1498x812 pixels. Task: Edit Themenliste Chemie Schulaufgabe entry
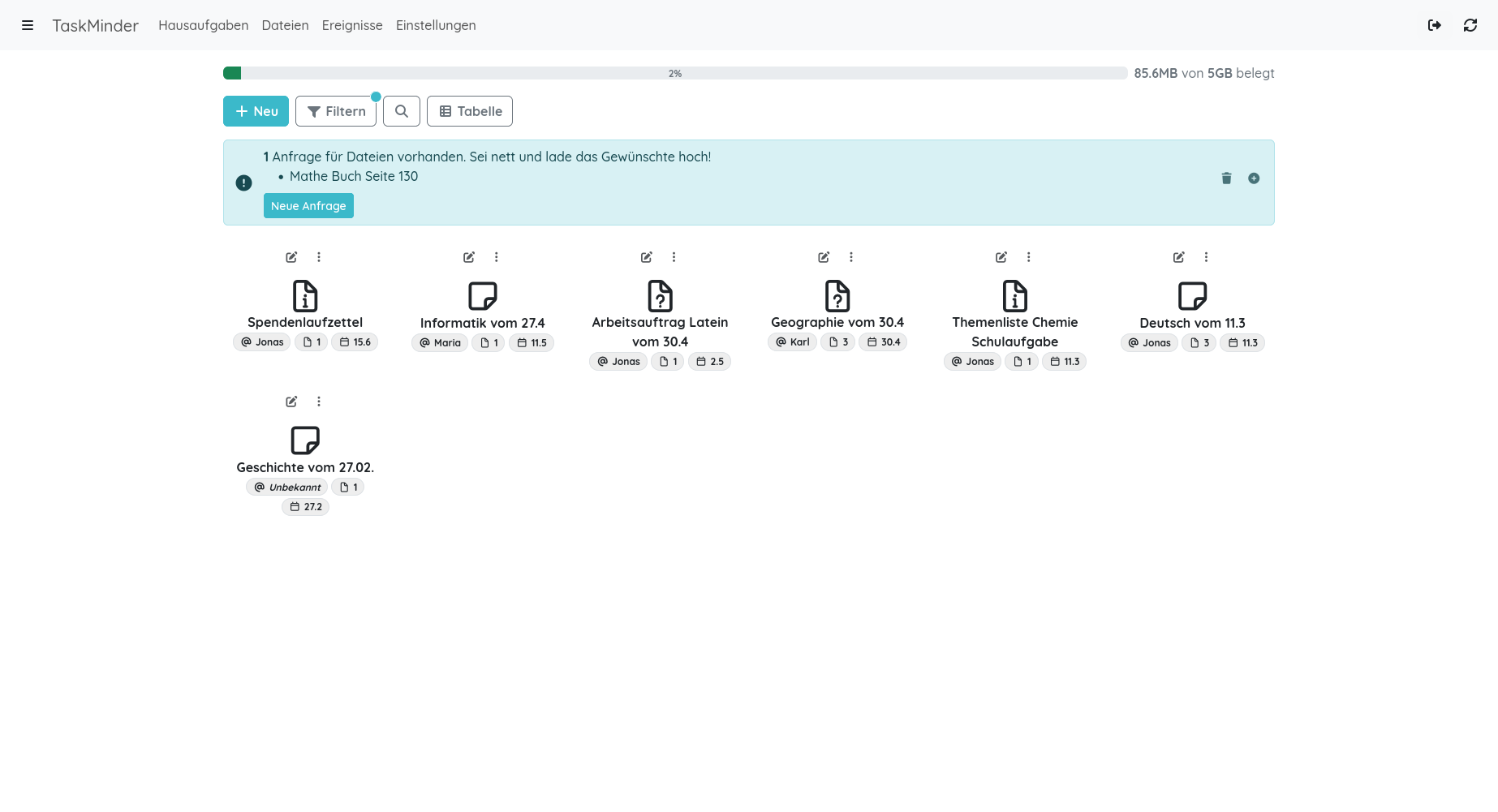click(x=1001, y=257)
